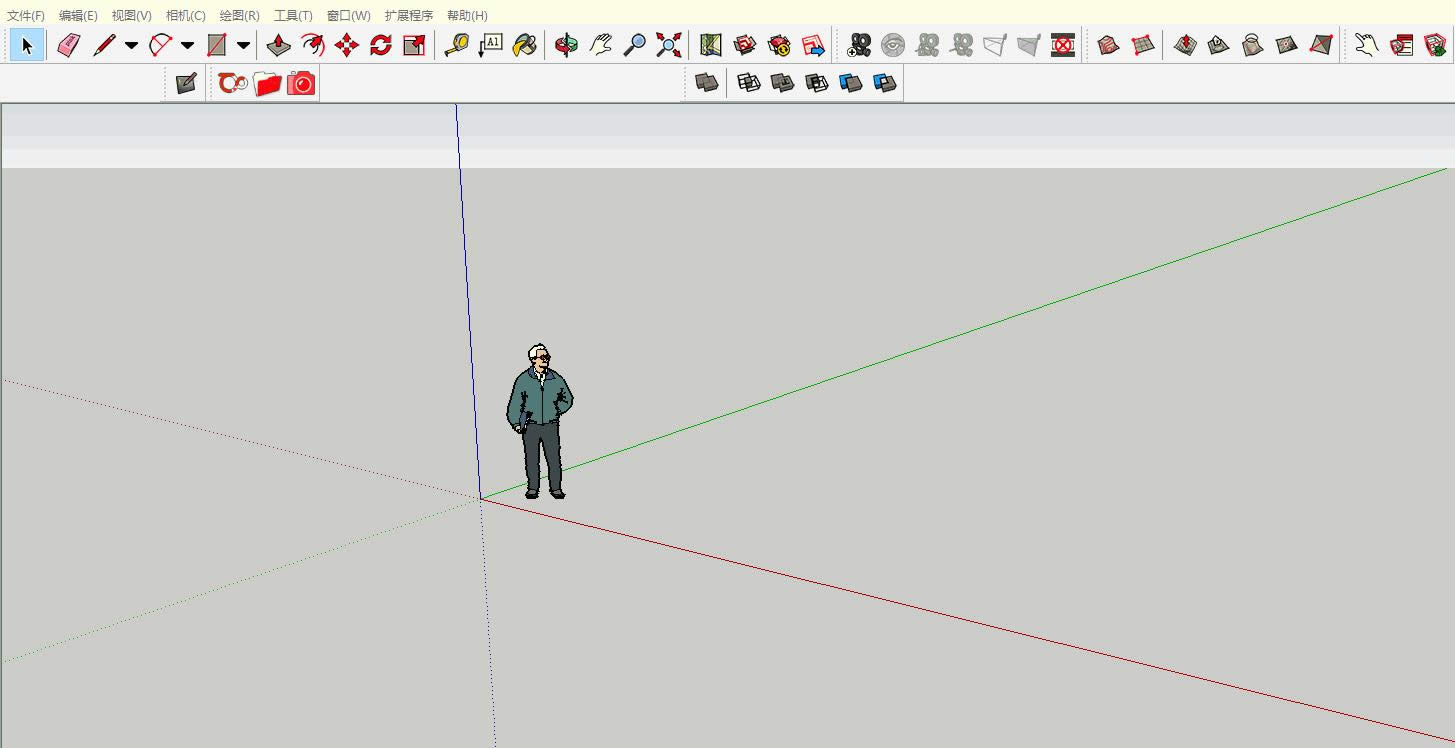This screenshot has height=748, width=1455.
Task: Open the Add Location map icon
Action: pos(711,45)
